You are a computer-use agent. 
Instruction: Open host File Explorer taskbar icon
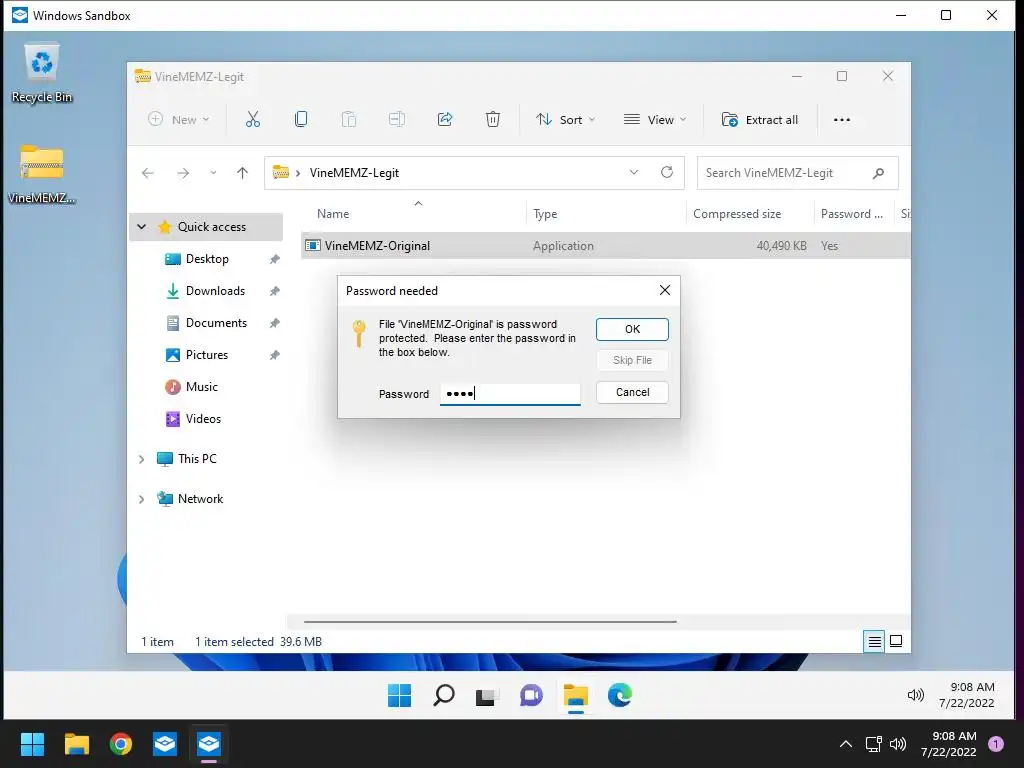pyautogui.click(x=76, y=744)
